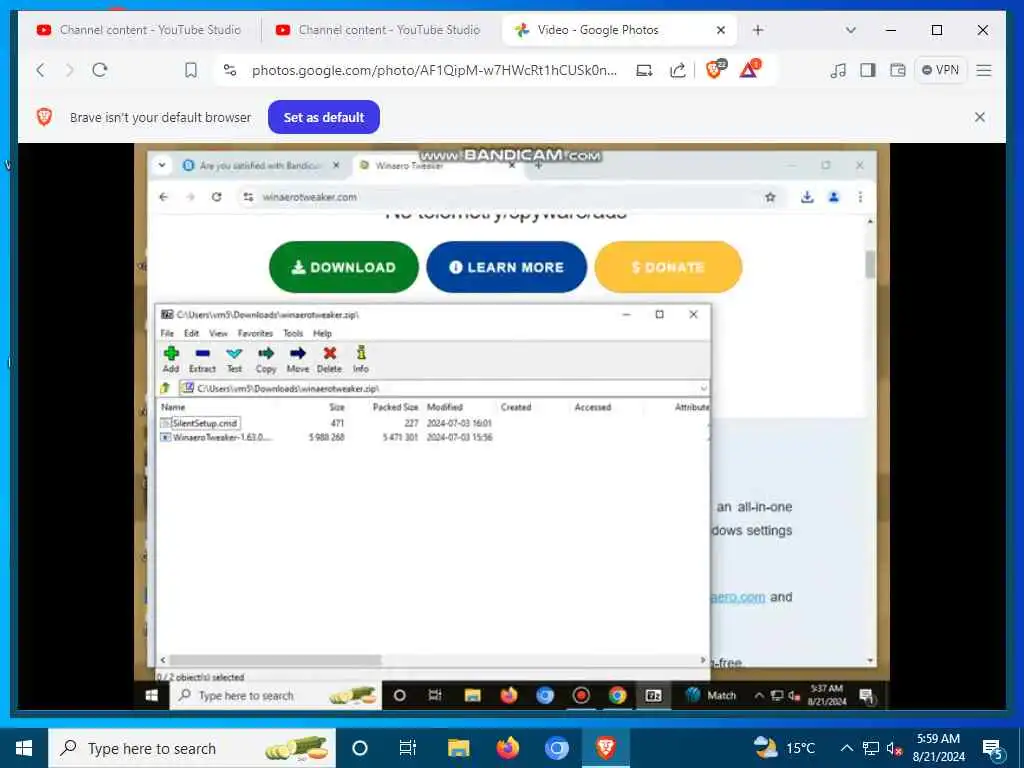The height and width of the screenshot is (768, 1024).
Task: Close the Video - Google Photos tab
Action: [721, 30]
